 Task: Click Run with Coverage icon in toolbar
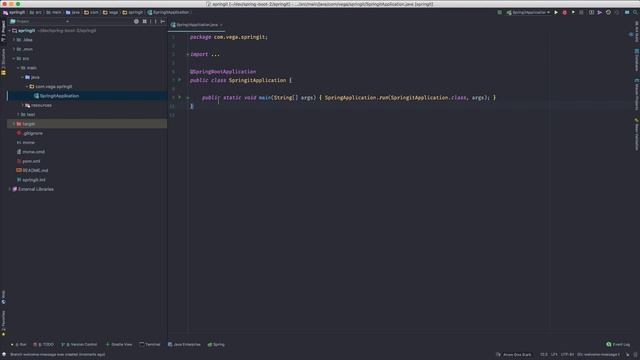pyautogui.click(x=573, y=12)
